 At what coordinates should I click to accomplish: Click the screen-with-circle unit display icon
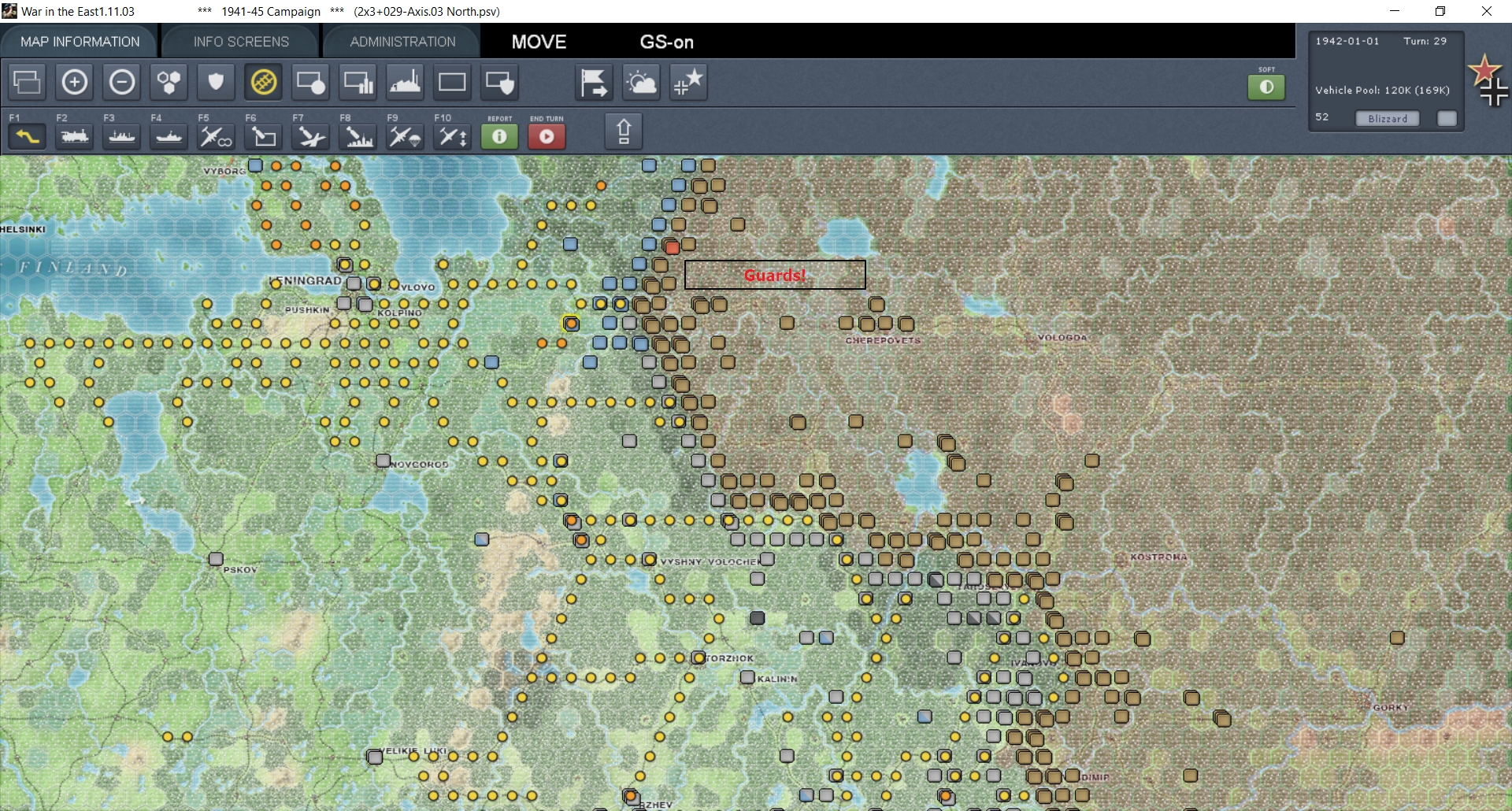click(x=311, y=82)
